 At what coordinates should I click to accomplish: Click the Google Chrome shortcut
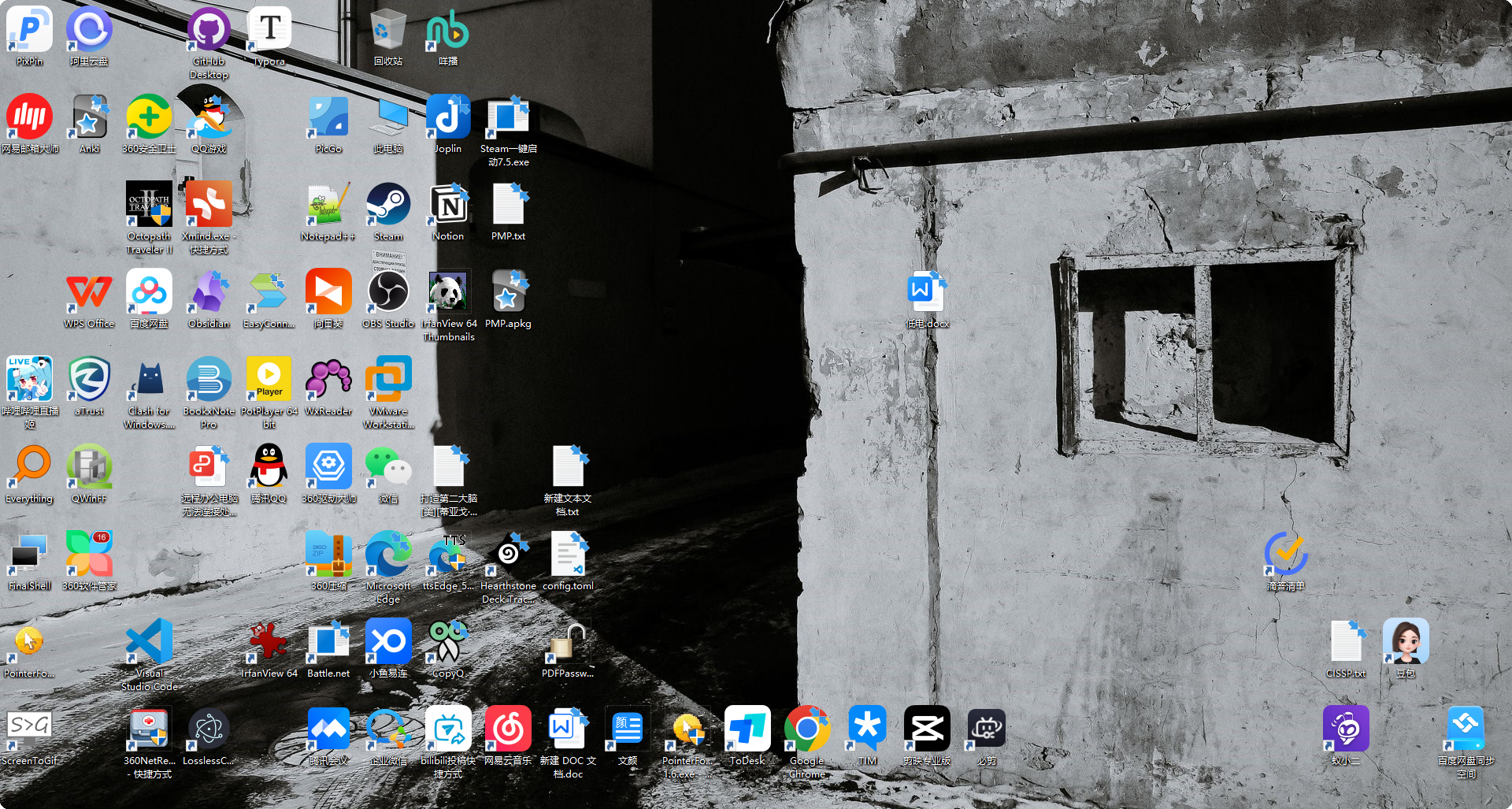(806, 730)
